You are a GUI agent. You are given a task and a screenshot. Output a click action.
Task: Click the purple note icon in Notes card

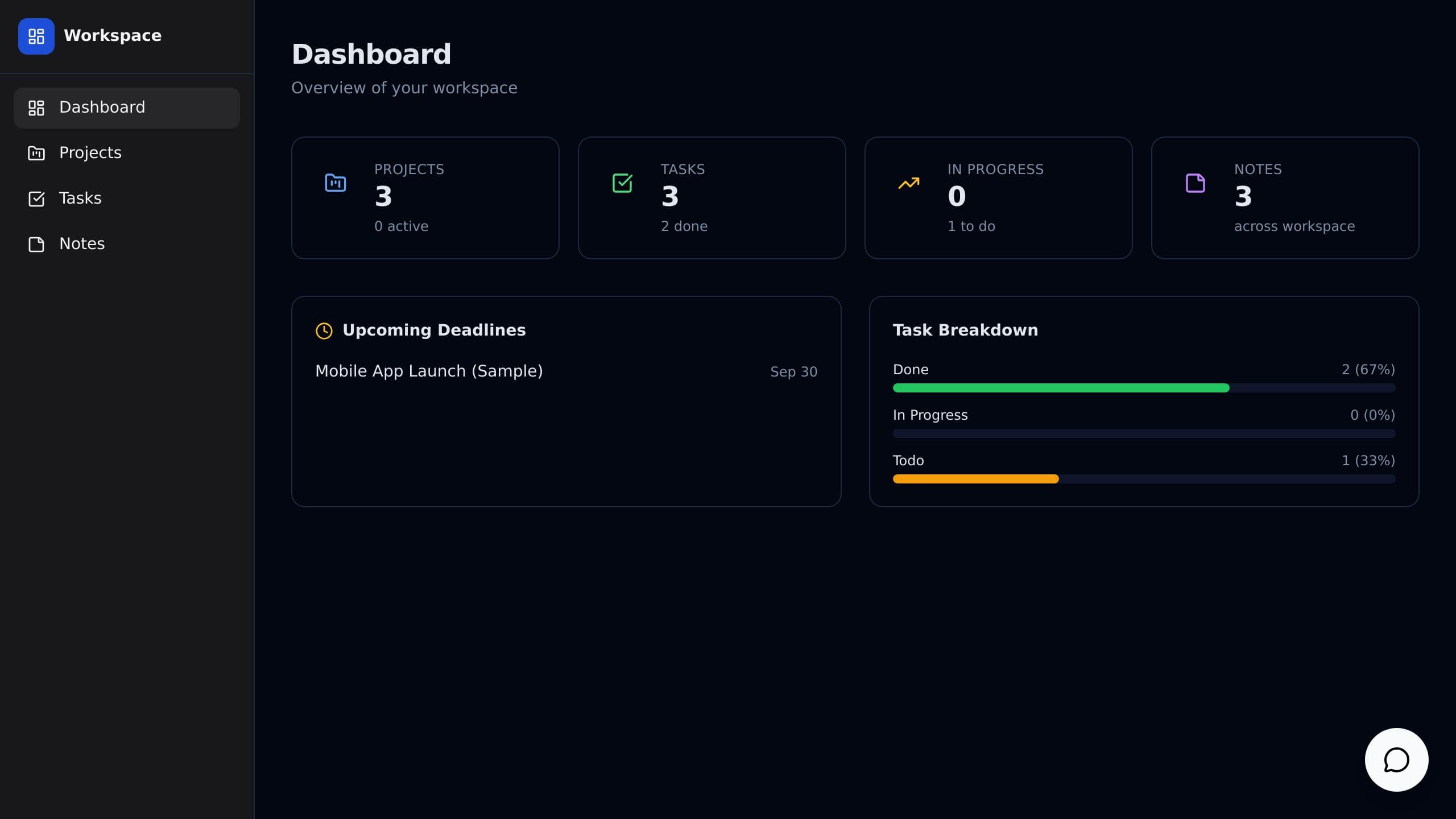click(1196, 183)
